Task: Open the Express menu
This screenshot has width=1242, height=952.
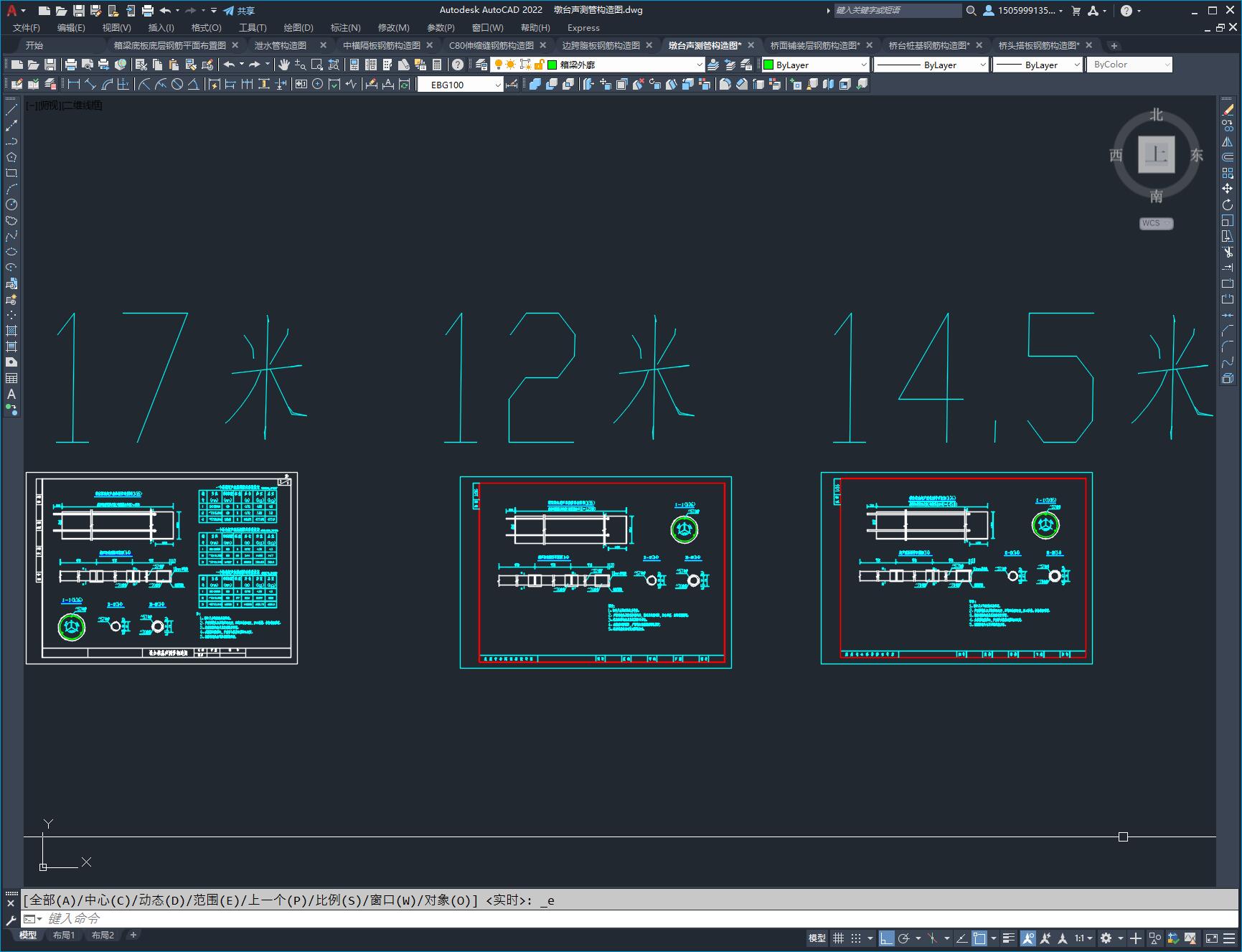Action: coord(583,28)
